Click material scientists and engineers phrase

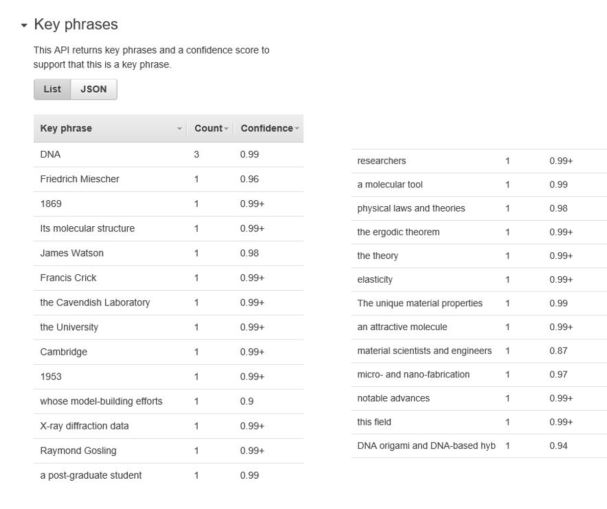point(424,350)
